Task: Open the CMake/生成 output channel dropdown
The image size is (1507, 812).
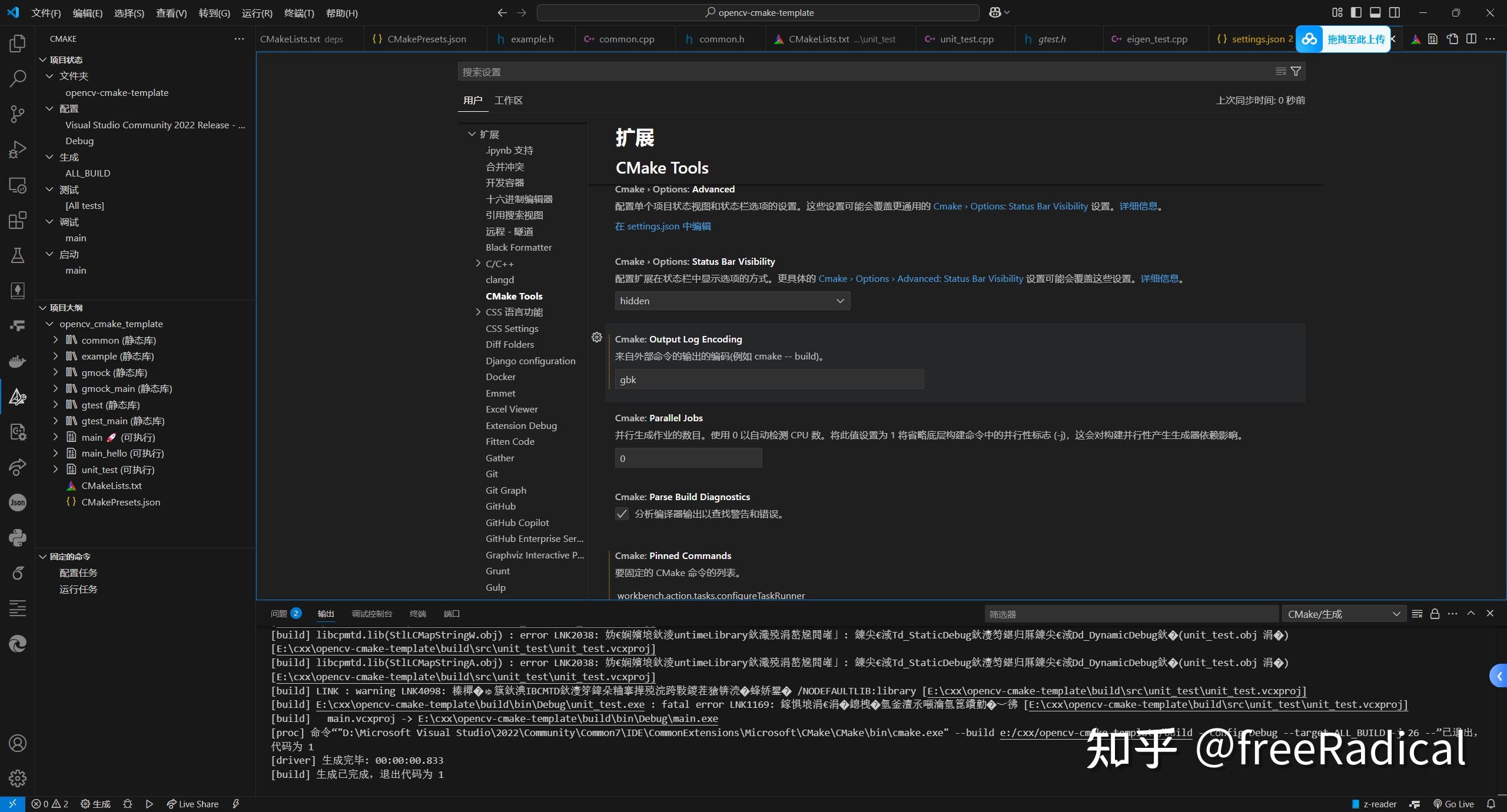Action: 1344,614
